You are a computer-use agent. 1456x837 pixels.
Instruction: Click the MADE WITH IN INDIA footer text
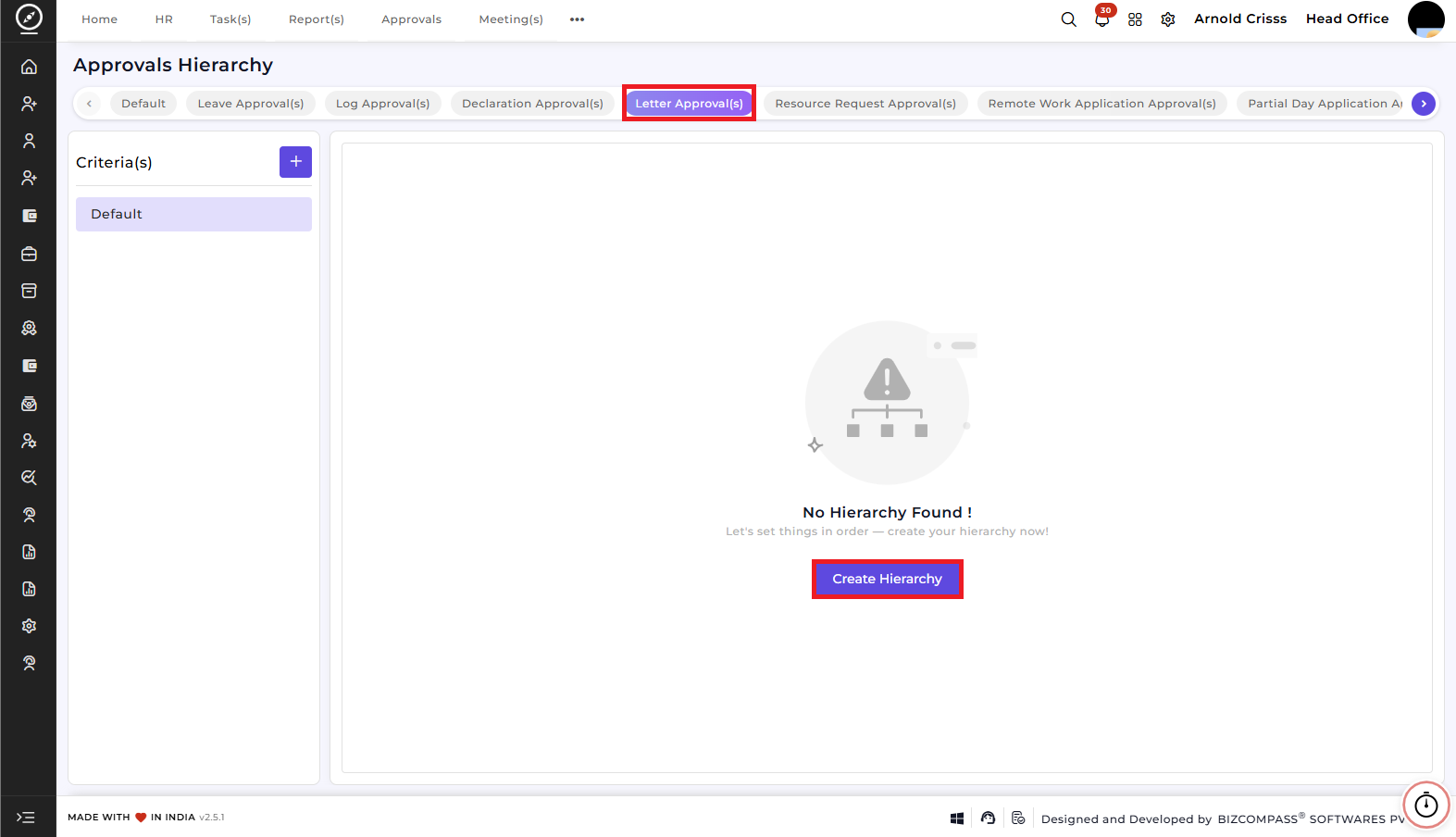131,818
